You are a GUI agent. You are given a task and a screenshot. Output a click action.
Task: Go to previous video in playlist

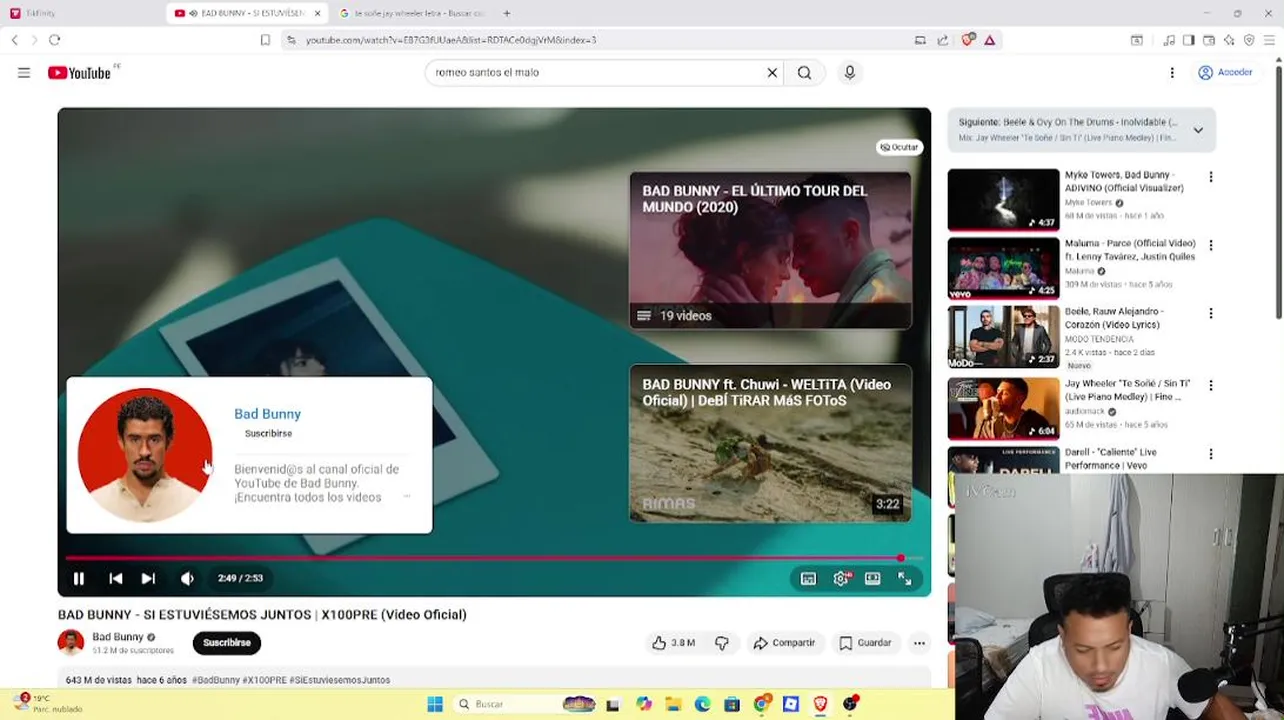[x=116, y=578]
